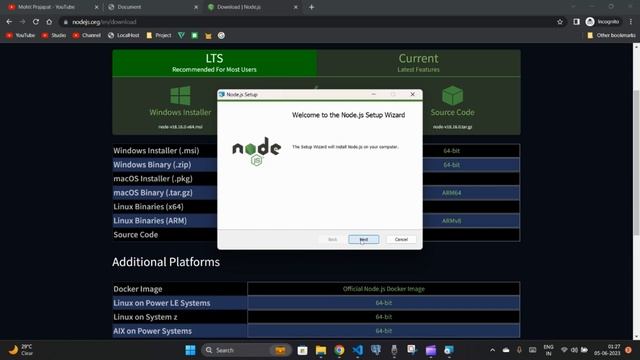Open weather widget showing 29°C
The width and height of the screenshot is (640, 360).
[20, 350]
